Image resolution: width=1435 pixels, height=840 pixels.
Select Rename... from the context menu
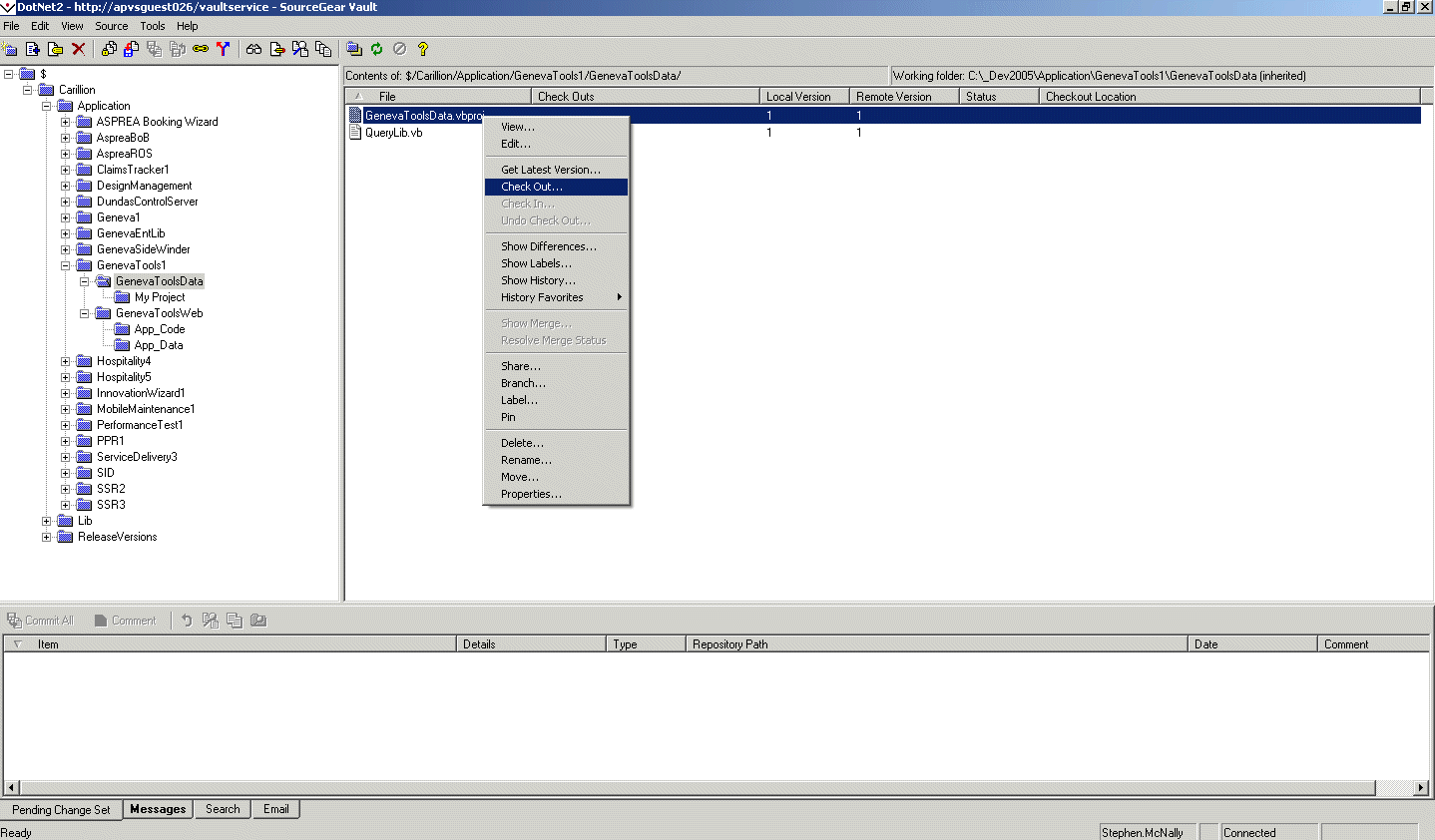point(557,460)
